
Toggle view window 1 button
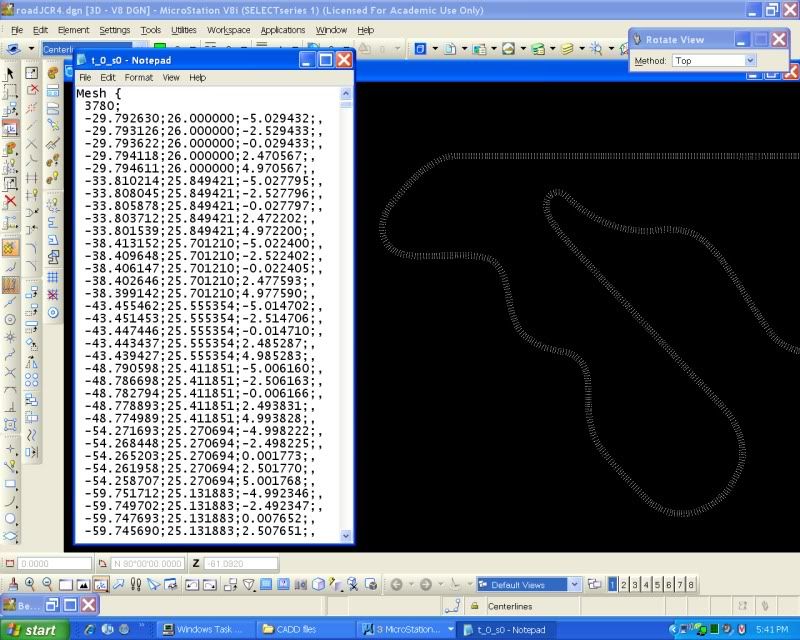click(613, 584)
